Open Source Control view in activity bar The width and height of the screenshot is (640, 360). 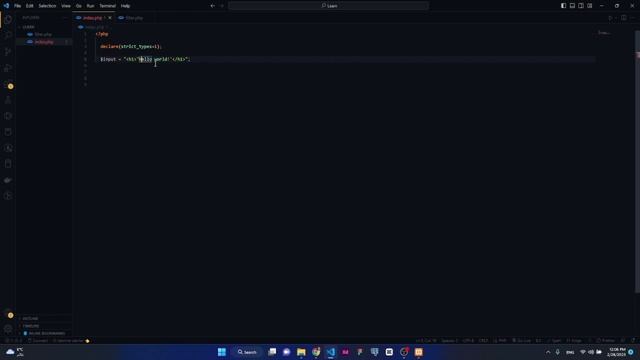[8, 51]
